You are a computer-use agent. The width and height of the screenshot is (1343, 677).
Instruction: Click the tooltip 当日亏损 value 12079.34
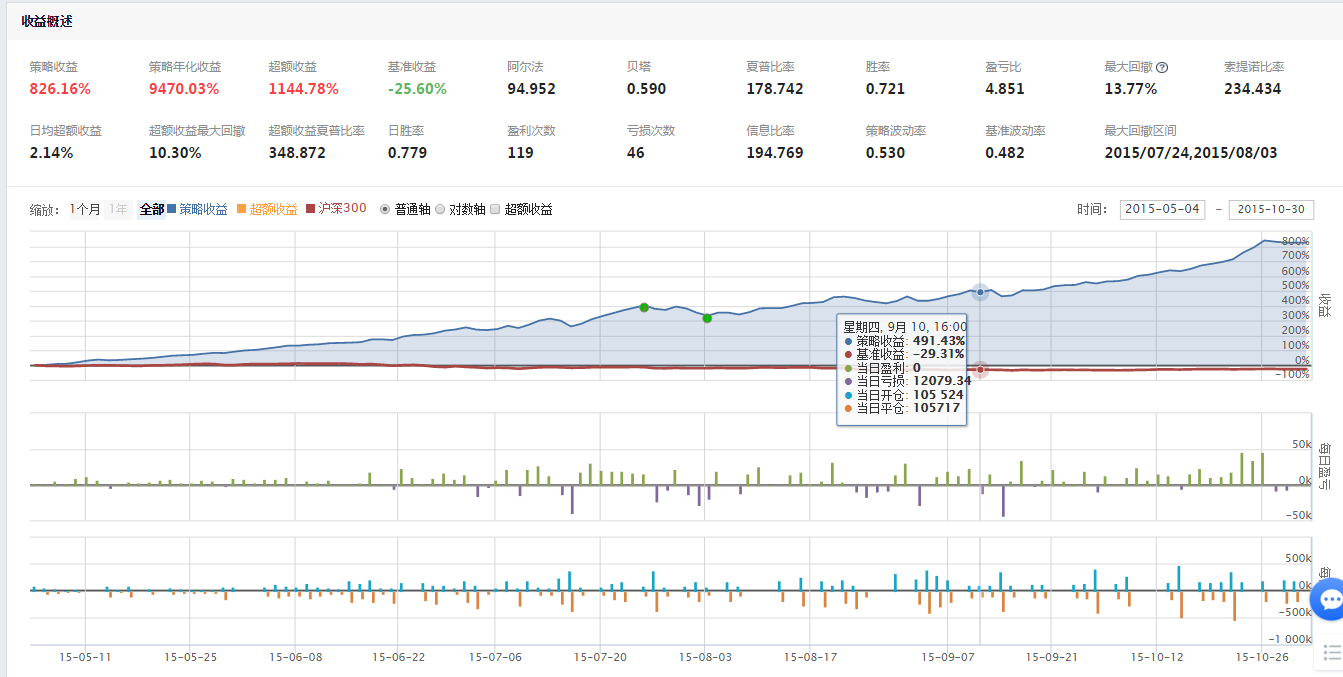pos(941,381)
